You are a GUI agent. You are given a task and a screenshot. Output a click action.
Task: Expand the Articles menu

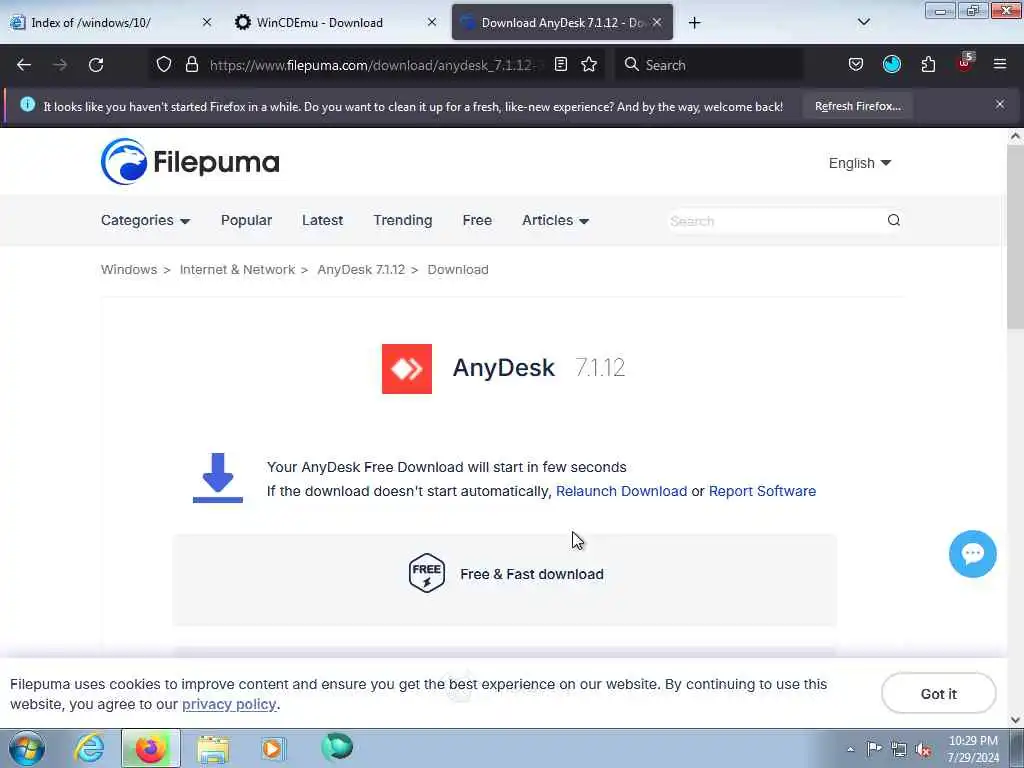555,220
